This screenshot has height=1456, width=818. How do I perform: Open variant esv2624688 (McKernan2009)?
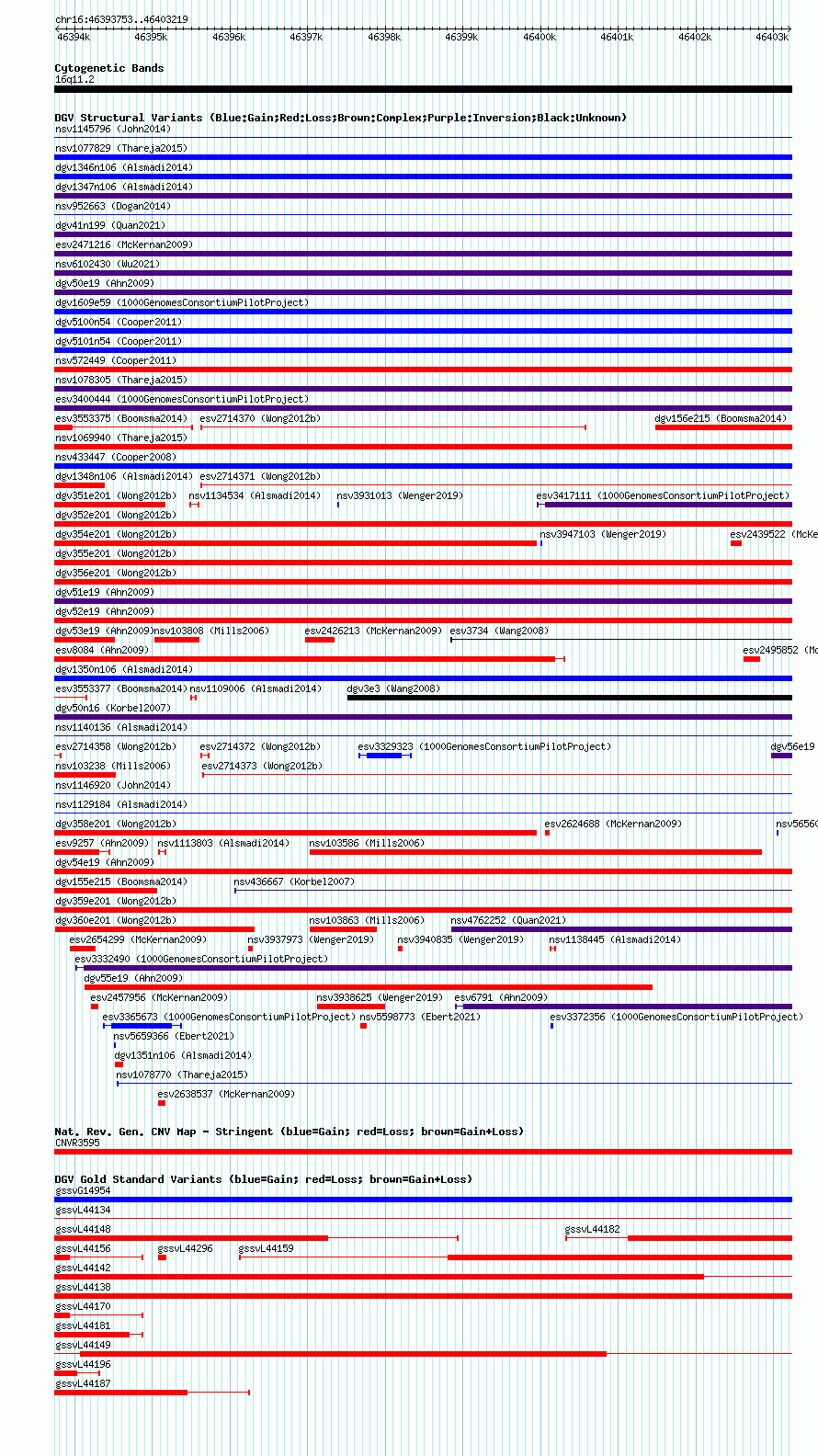point(613,824)
